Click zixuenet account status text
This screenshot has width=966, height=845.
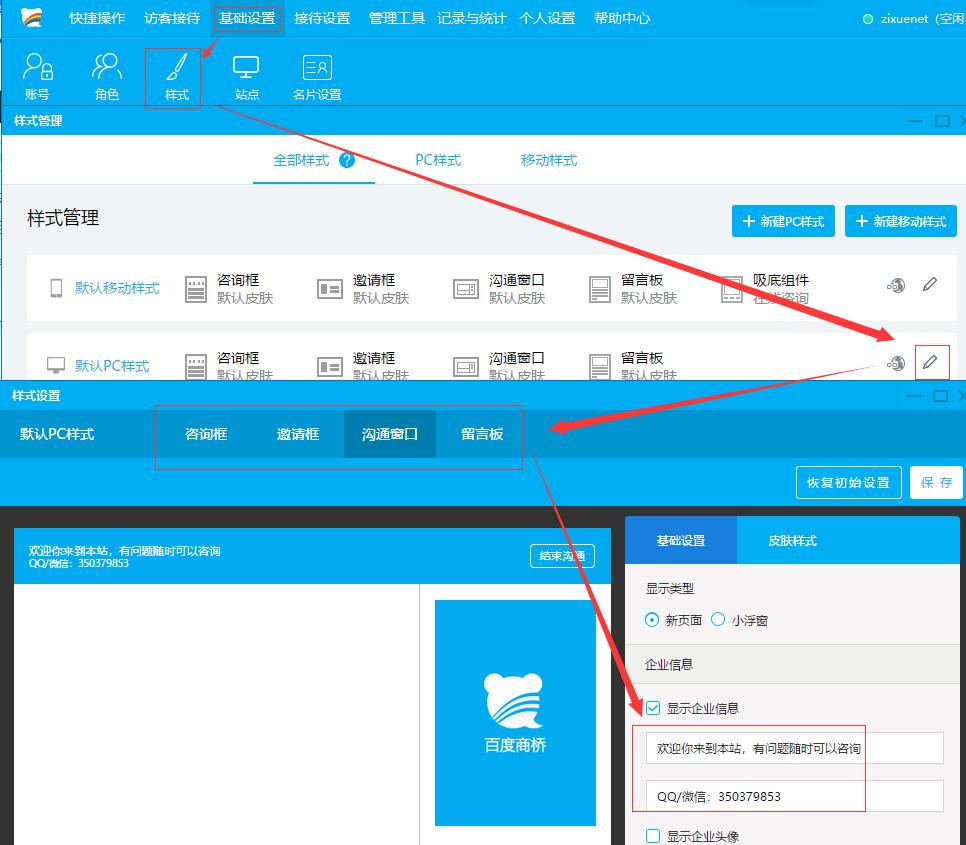[922, 18]
